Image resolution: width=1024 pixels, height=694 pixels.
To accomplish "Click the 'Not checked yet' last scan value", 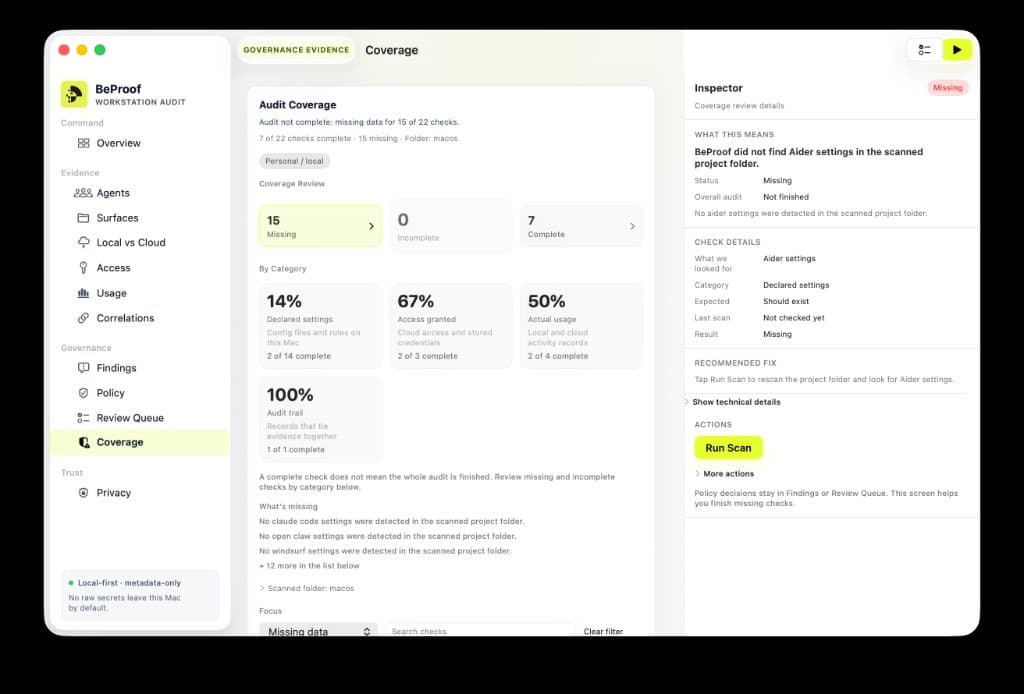I will coord(793,318).
